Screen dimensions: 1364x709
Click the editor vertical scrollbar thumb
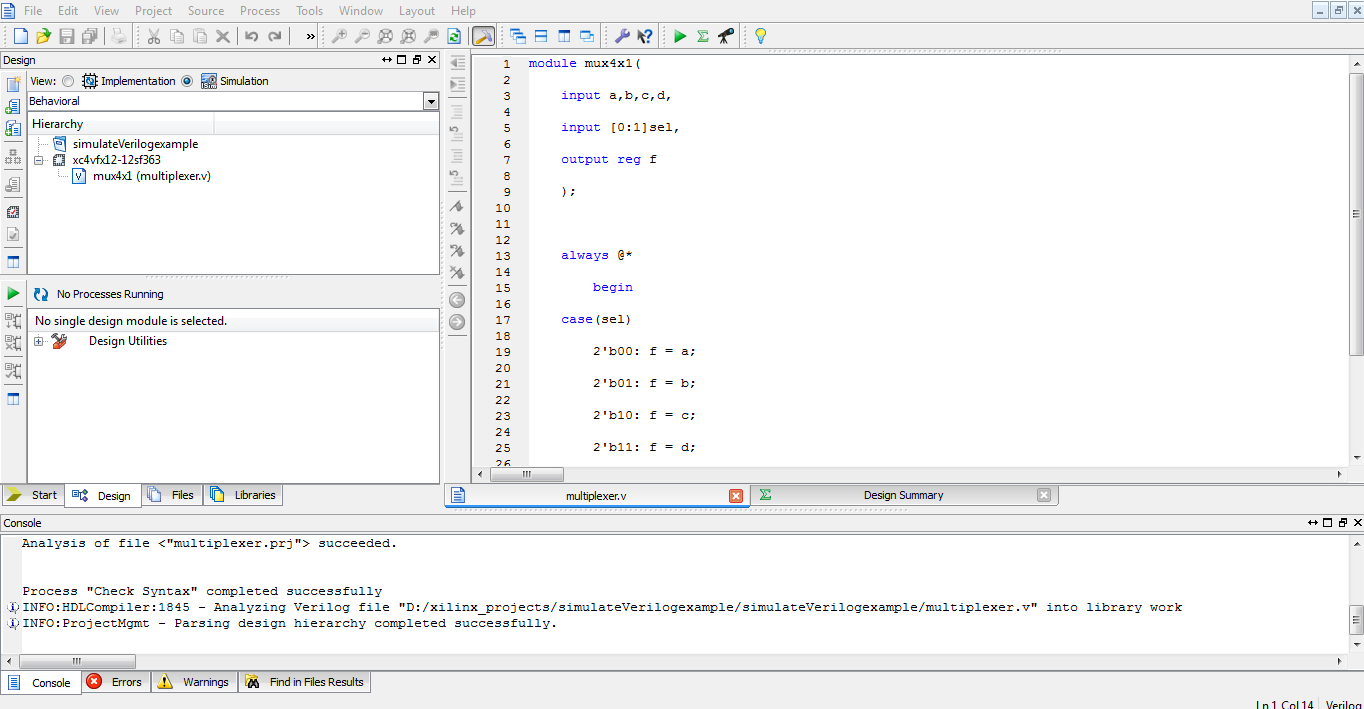pyautogui.click(x=1357, y=214)
